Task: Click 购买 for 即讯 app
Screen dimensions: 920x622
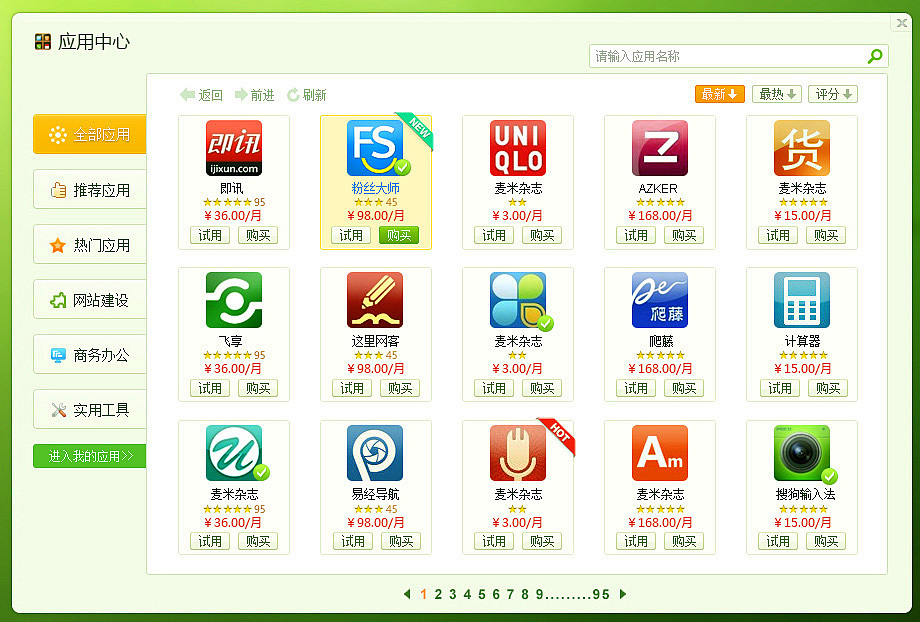Action: tap(258, 235)
